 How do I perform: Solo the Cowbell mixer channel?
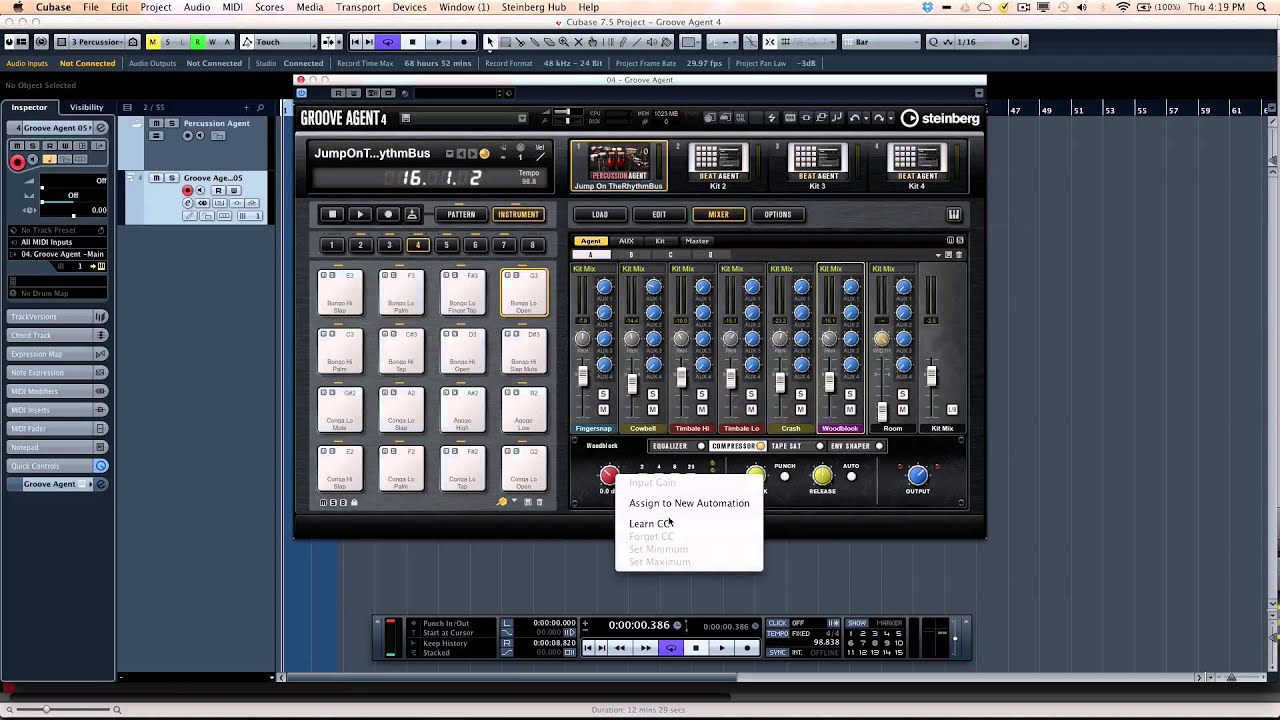click(x=653, y=395)
